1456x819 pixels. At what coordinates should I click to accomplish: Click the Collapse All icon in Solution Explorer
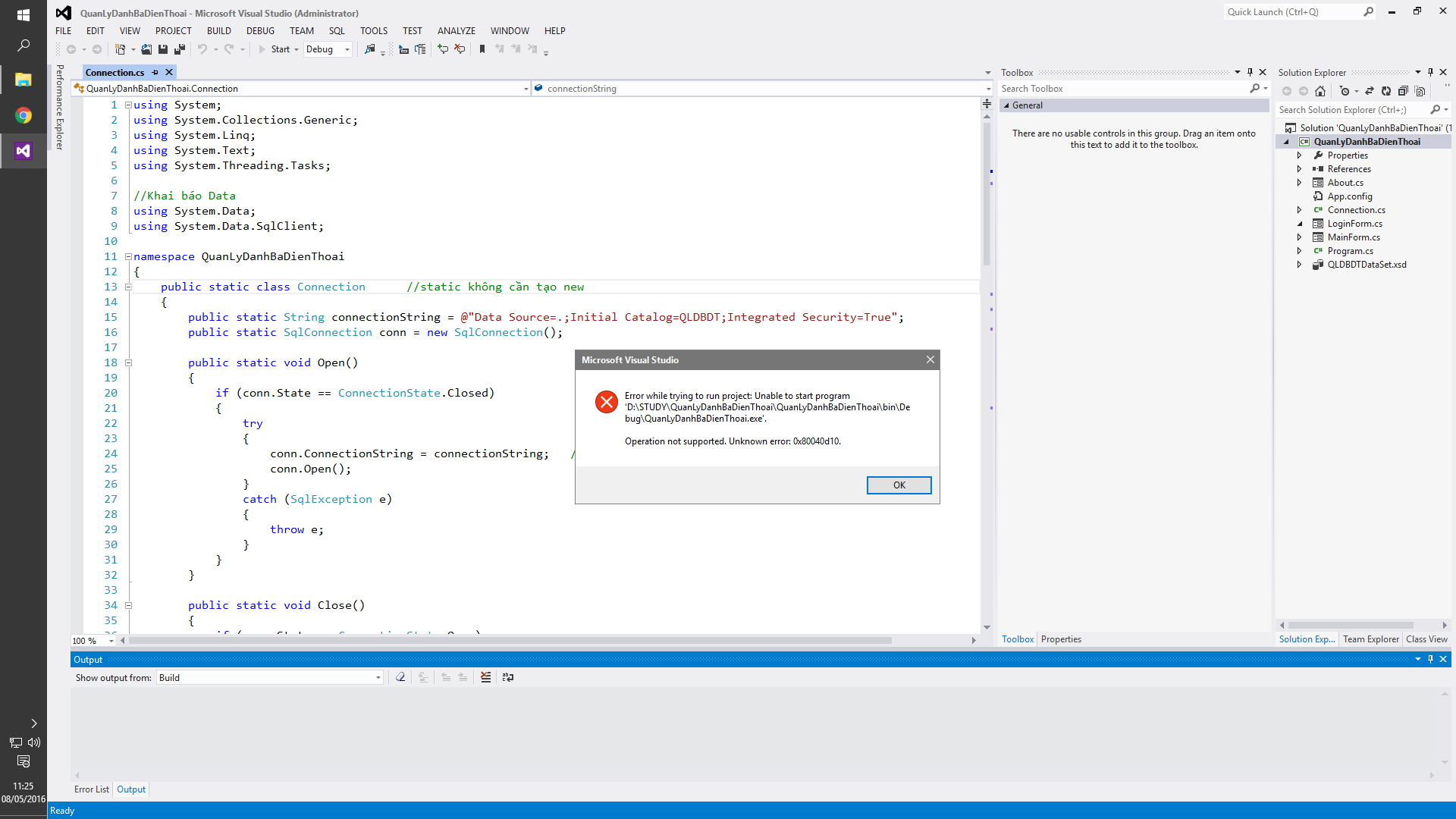[x=1403, y=91]
